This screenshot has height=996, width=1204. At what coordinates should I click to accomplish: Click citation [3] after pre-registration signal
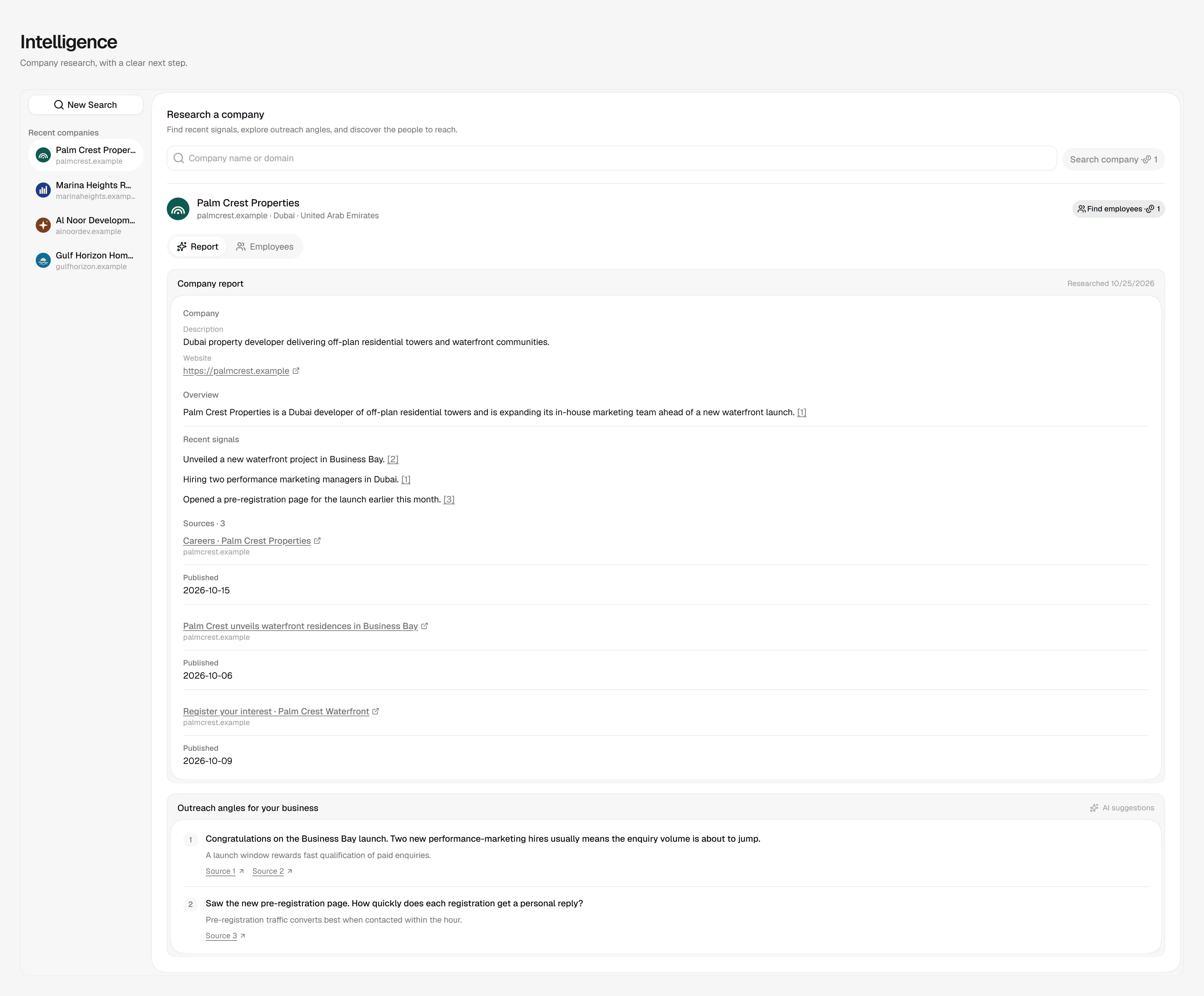pyautogui.click(x=449, y=500)
